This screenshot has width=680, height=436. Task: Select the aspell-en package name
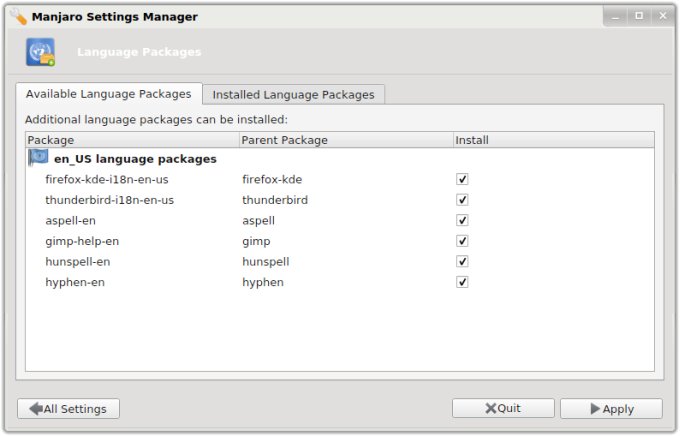tap(70, 221)
